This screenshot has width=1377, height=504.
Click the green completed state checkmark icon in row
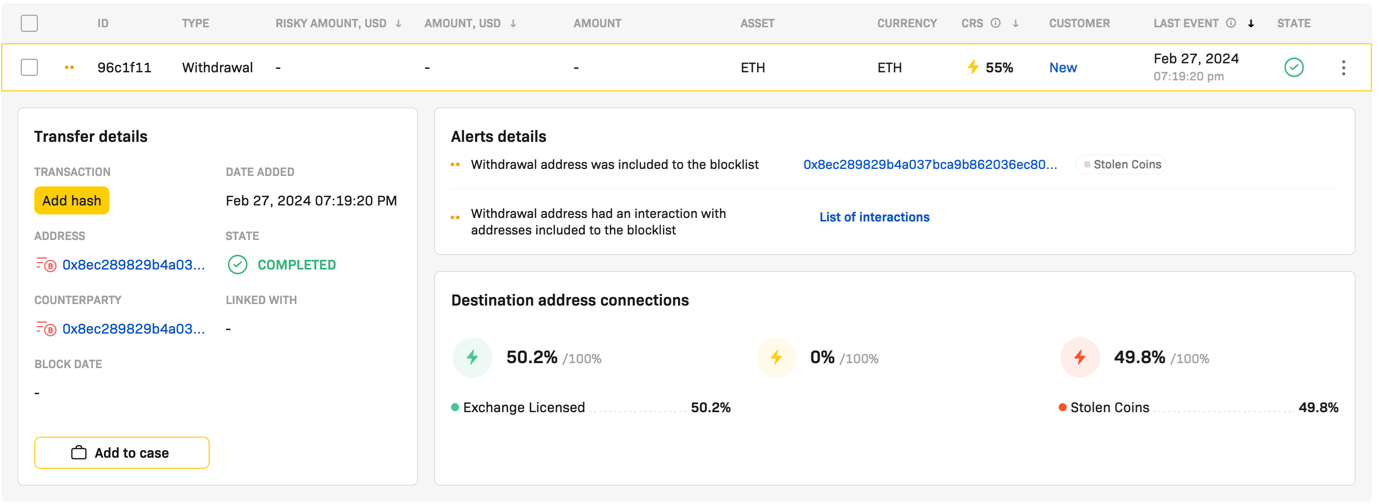1293,68
